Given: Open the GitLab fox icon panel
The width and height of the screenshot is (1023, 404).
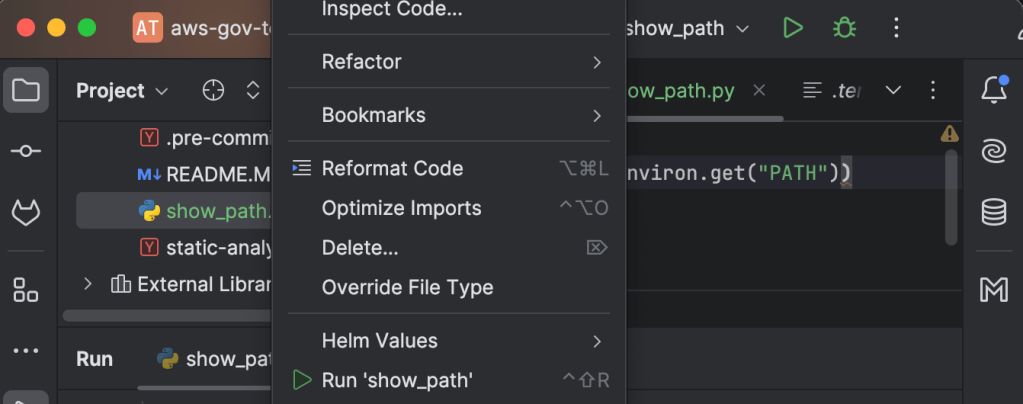Looking at the screenshot, I should coord(26,212).
